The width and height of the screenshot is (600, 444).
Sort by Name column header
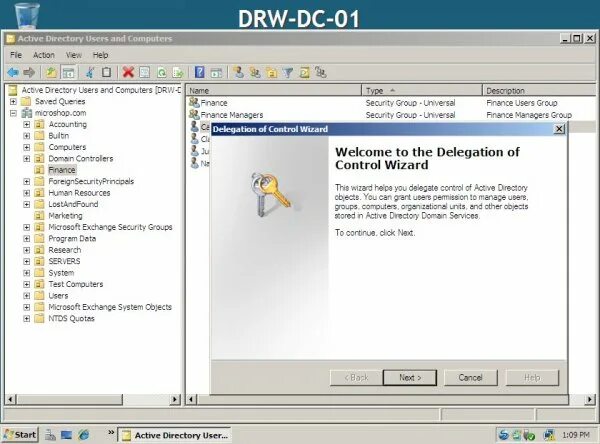(x=274, y=91)
